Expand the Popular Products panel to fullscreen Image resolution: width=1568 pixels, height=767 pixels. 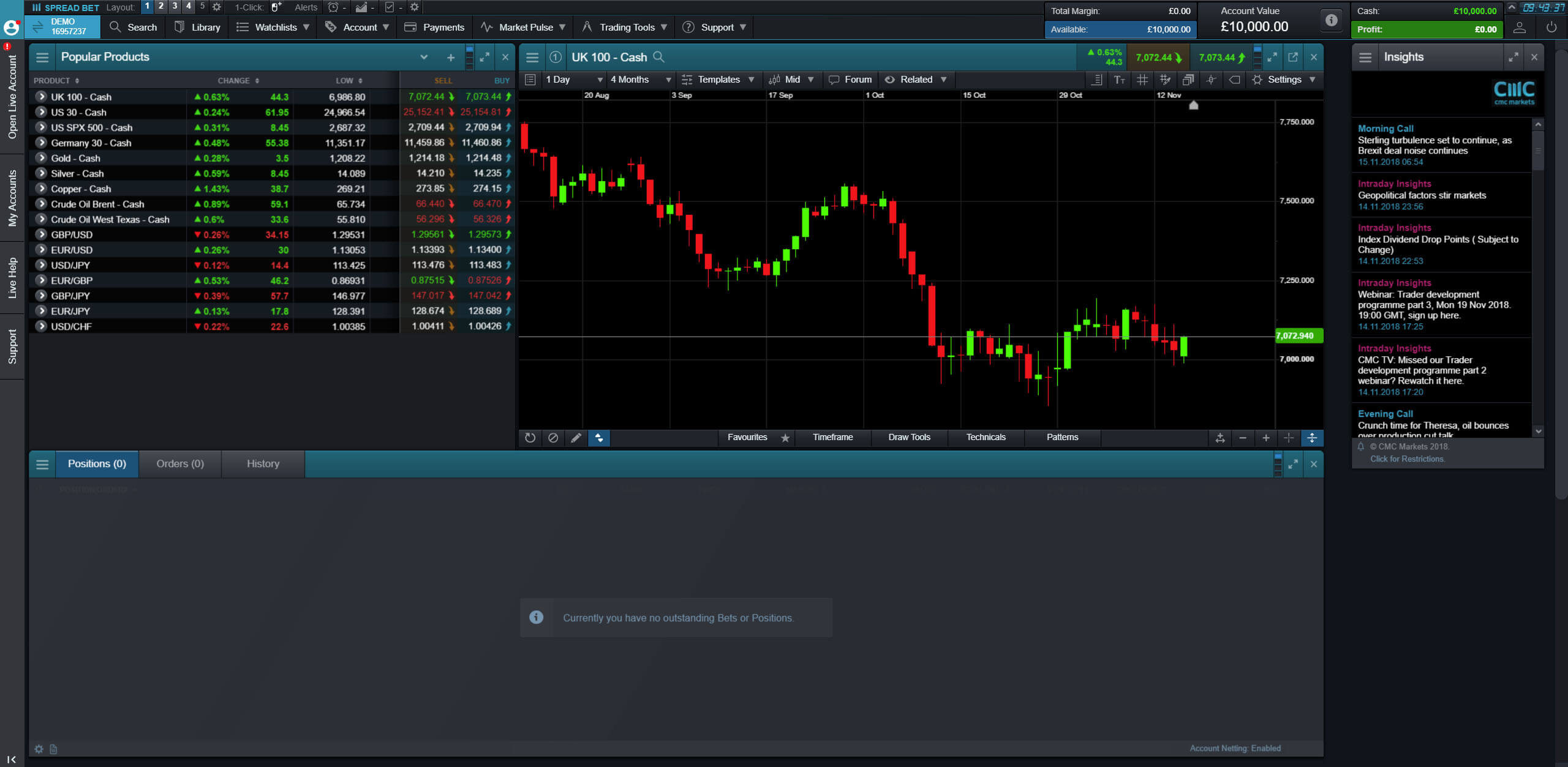tap(484, 57)
